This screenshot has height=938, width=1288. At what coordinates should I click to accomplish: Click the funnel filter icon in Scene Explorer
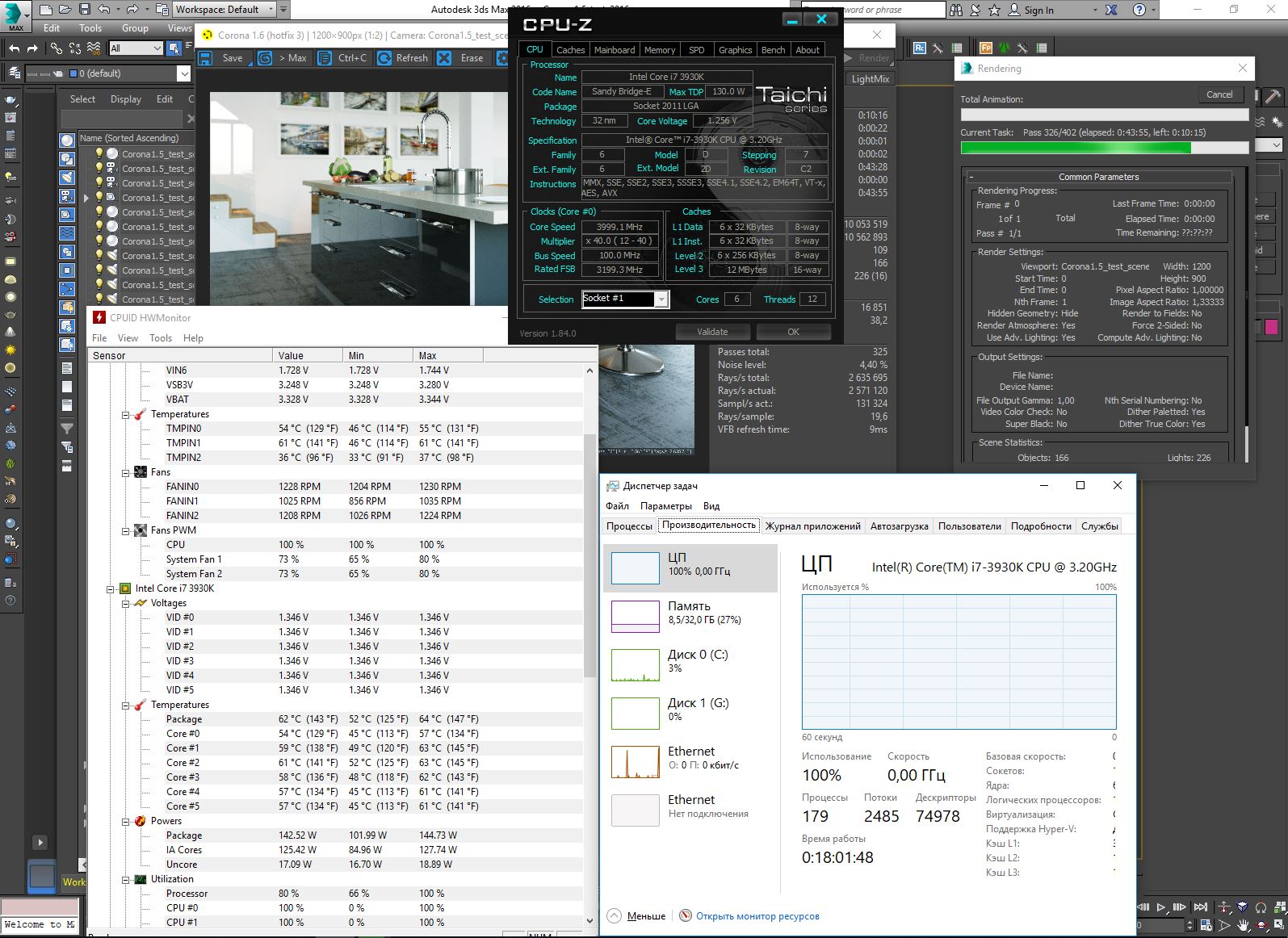[67, 429]
